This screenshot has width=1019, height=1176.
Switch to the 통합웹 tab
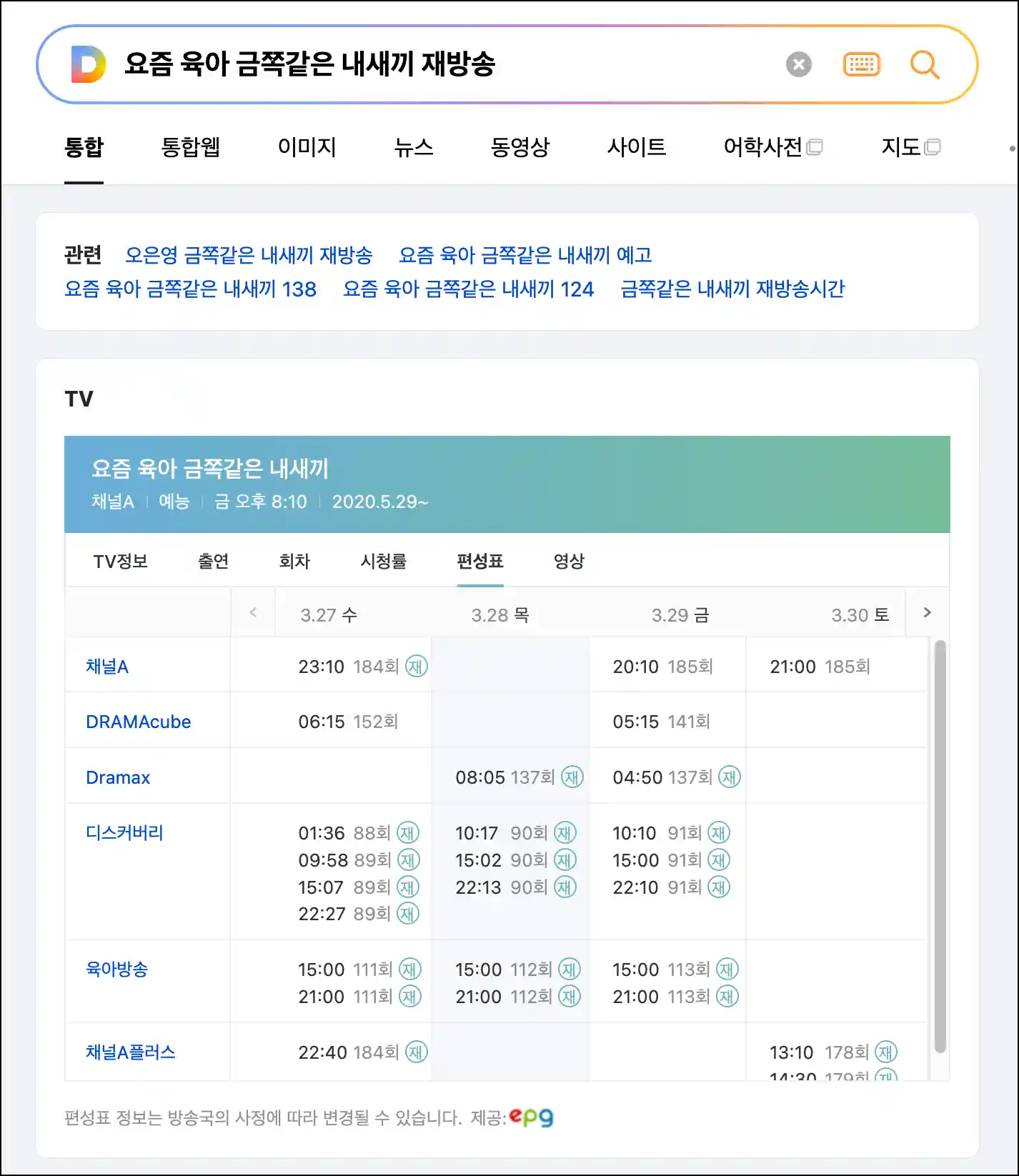click(191, 147)
